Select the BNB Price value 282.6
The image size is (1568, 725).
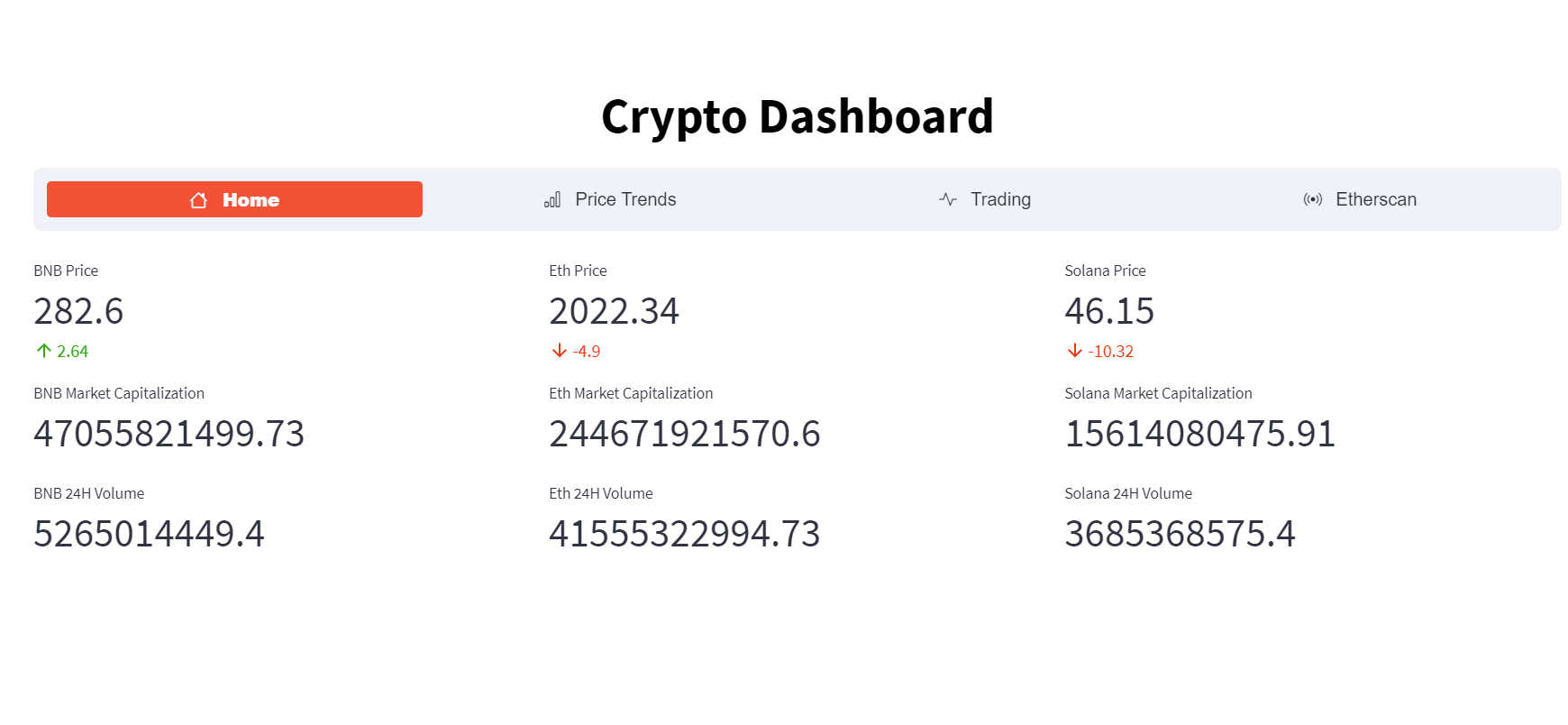pyautogui.click(x=78, y=311)
